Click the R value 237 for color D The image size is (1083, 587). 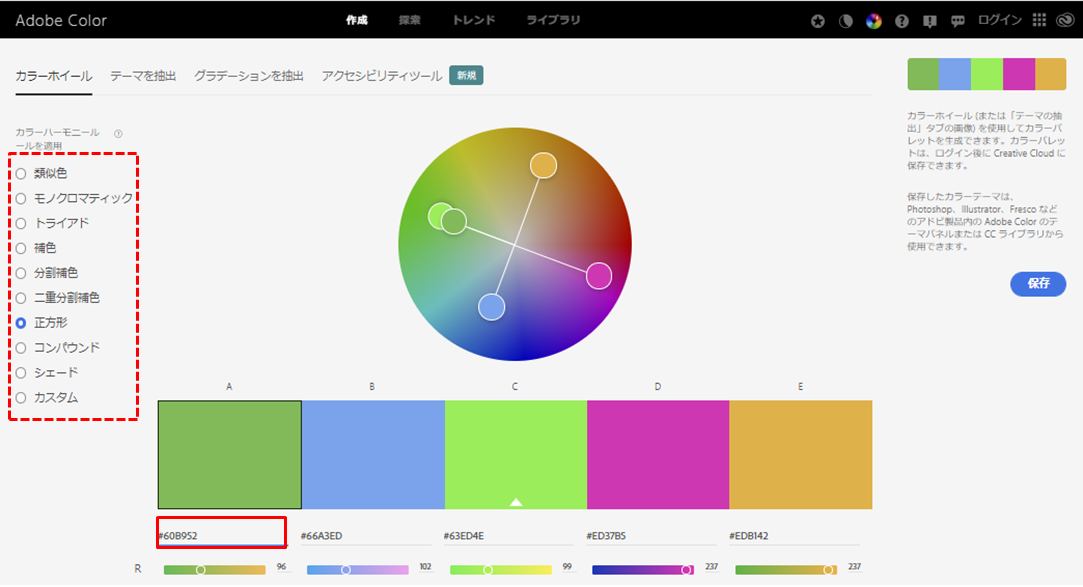coord(711,567)
